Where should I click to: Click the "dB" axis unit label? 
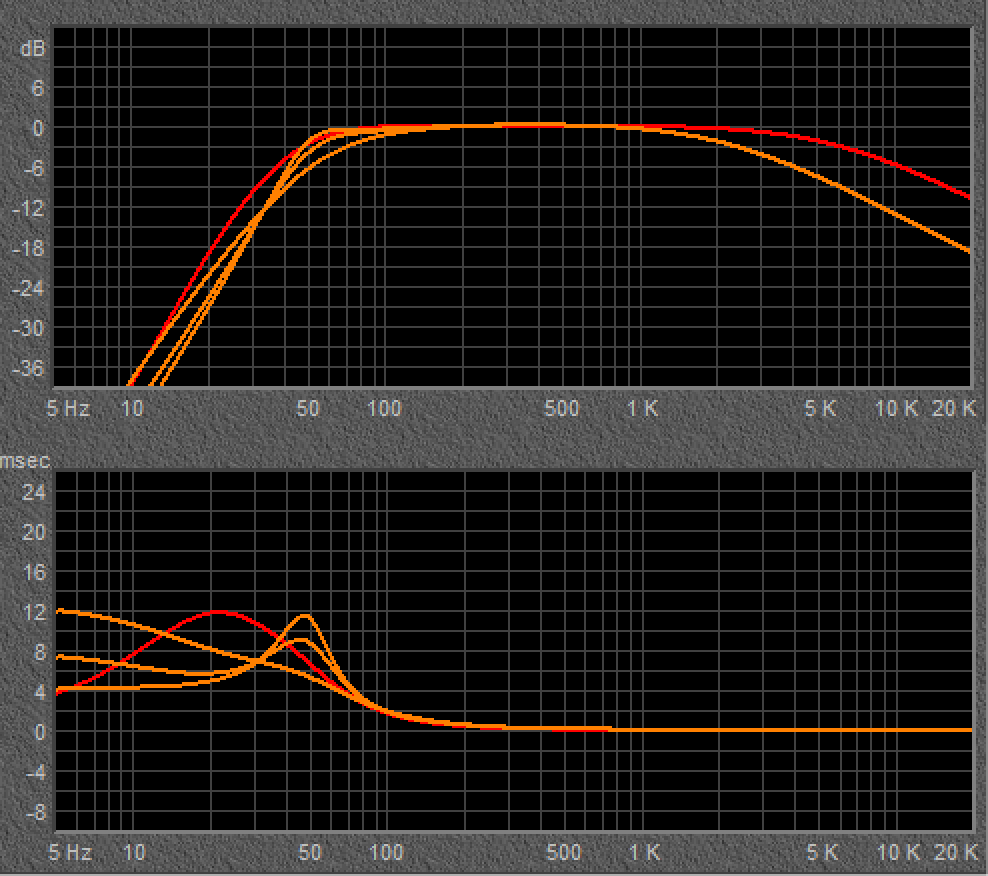click(x=33, y=49)
